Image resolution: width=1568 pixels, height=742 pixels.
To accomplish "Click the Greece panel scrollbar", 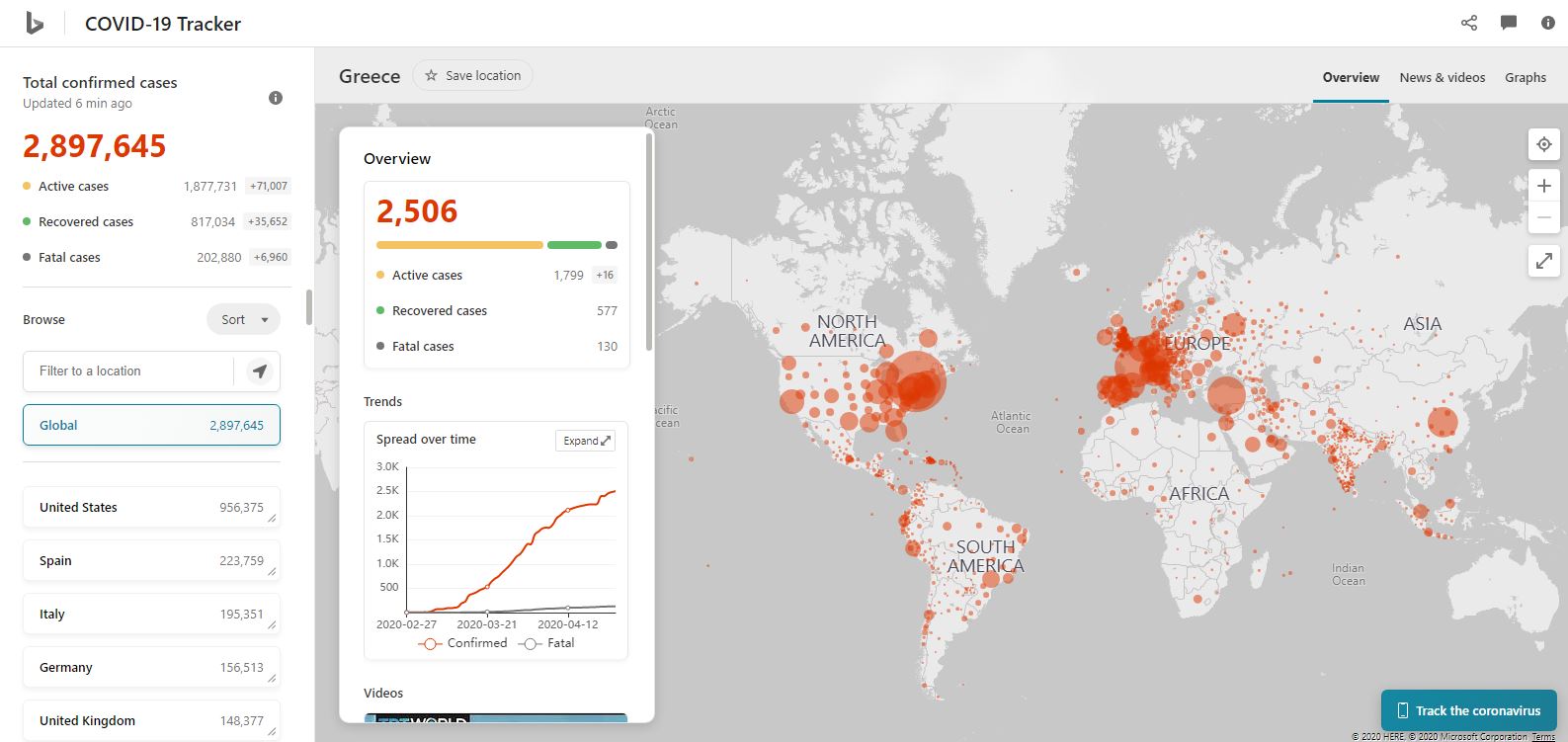I will [649, 242].
